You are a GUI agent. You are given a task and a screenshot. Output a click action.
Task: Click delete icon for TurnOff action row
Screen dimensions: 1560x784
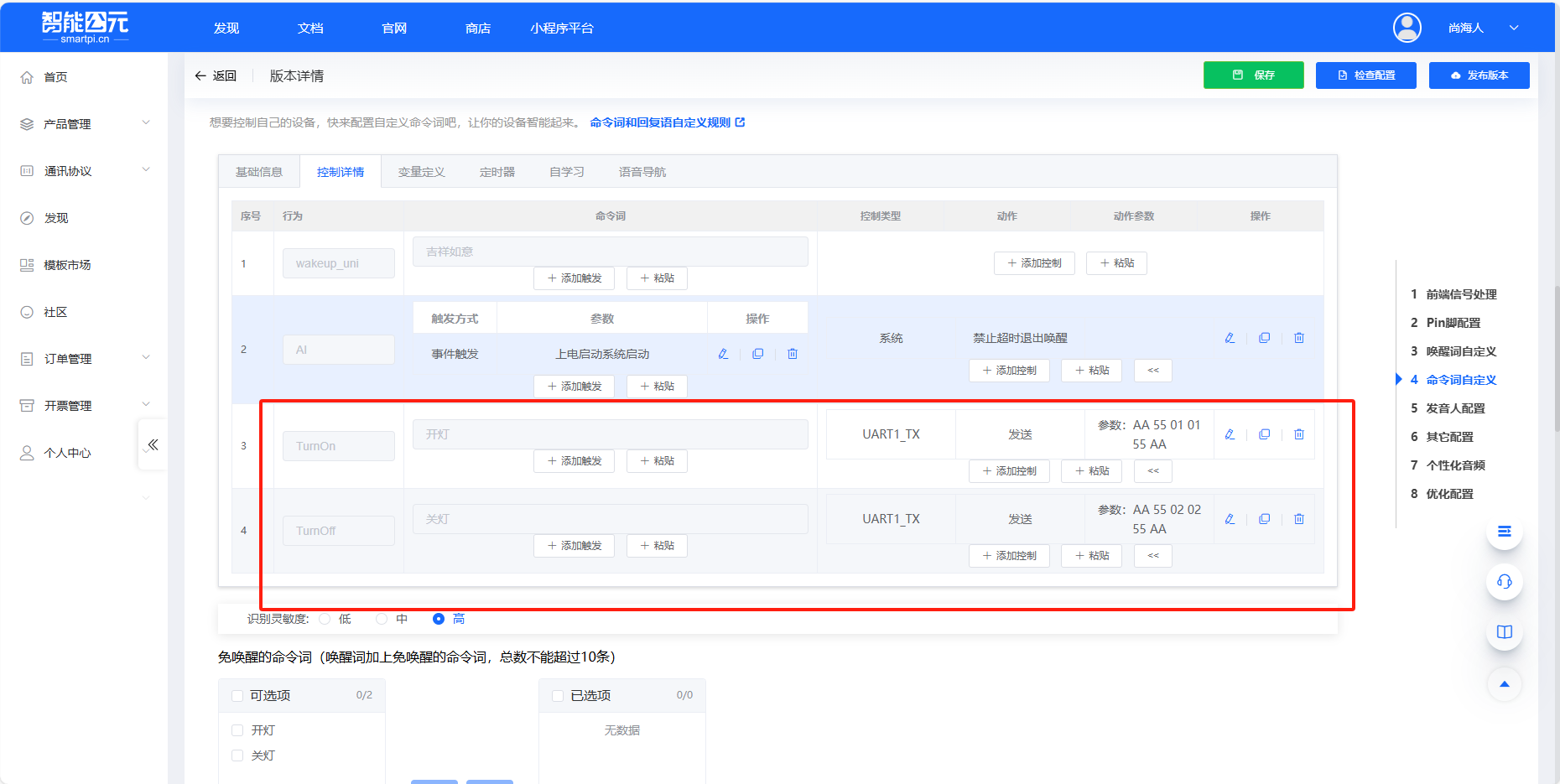pos(1298,519)
